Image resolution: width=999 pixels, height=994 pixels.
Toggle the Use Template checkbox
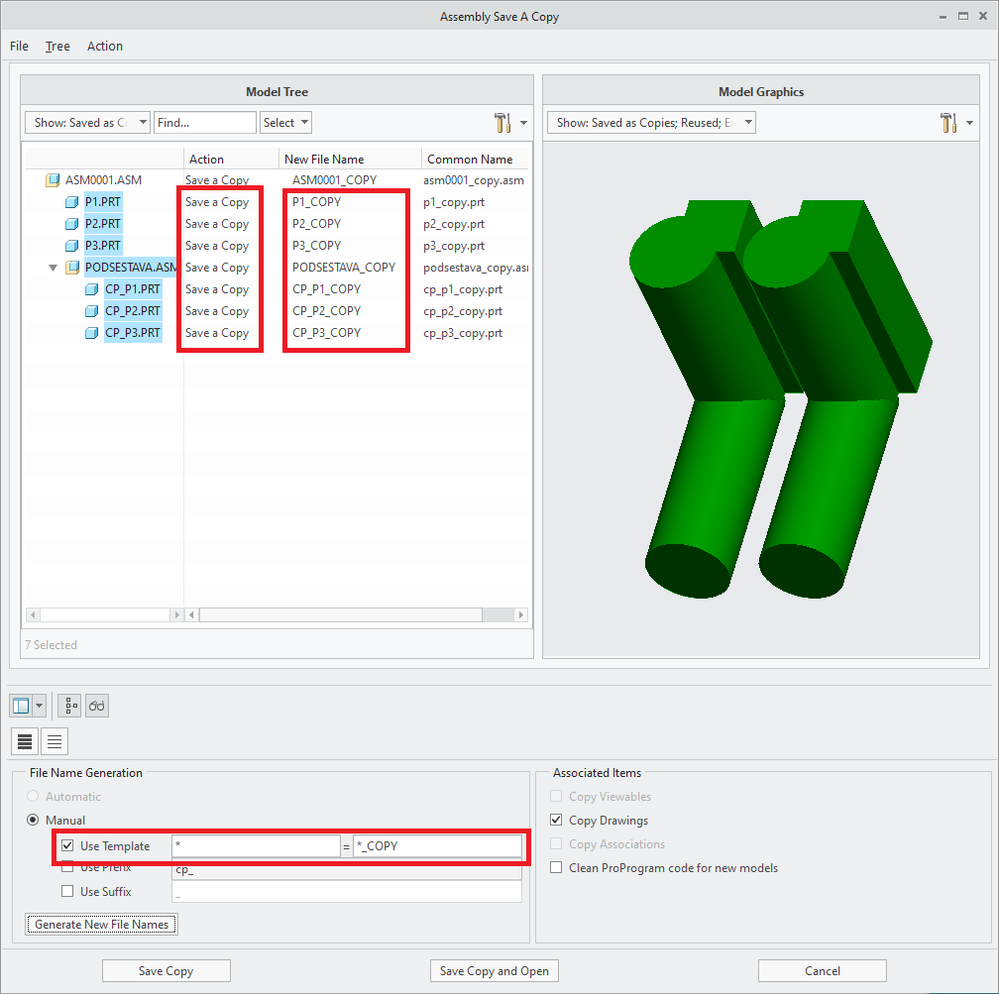(68, 846)
